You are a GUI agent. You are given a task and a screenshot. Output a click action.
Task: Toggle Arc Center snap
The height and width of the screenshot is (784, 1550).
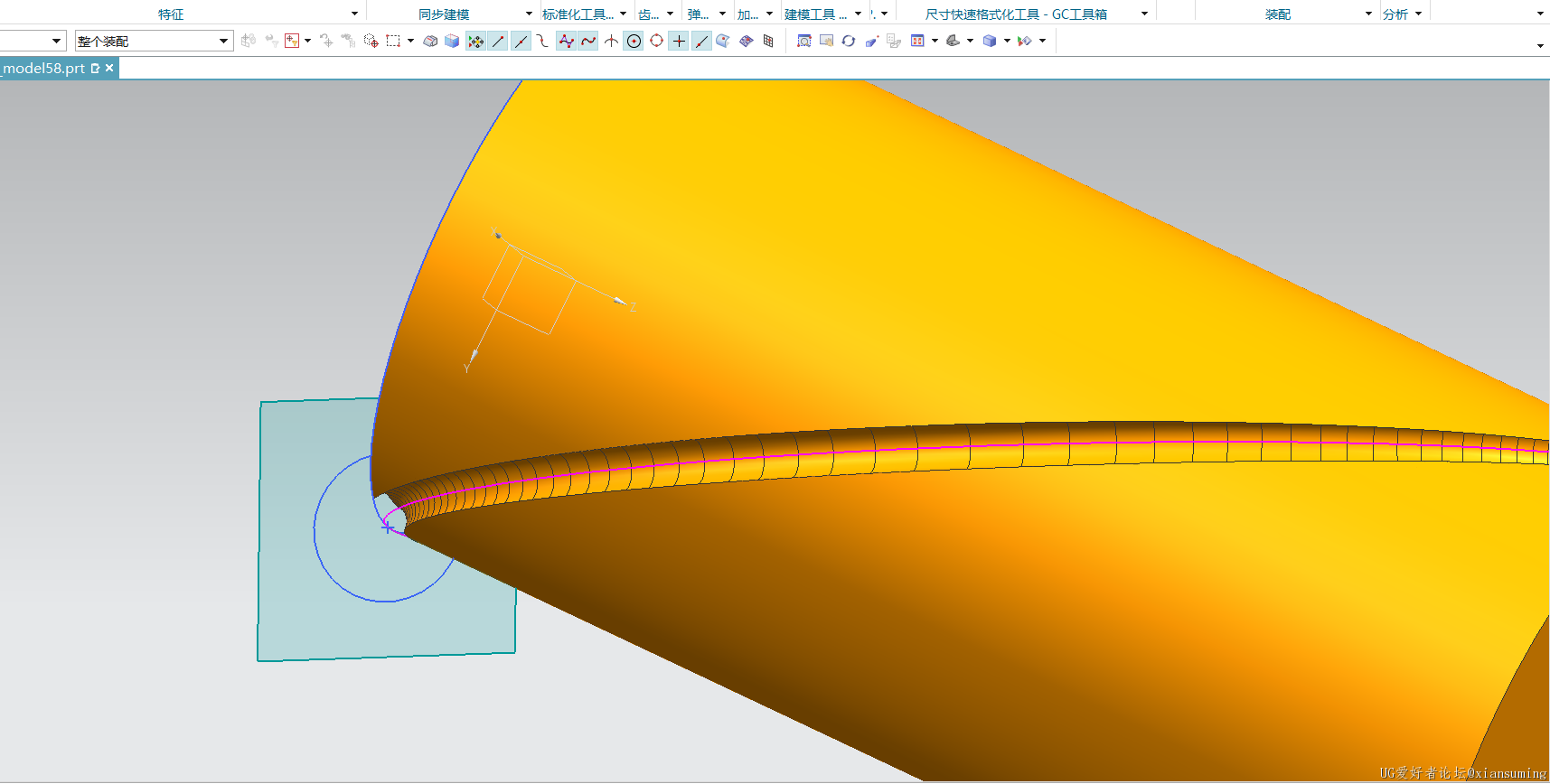(634, 41)
